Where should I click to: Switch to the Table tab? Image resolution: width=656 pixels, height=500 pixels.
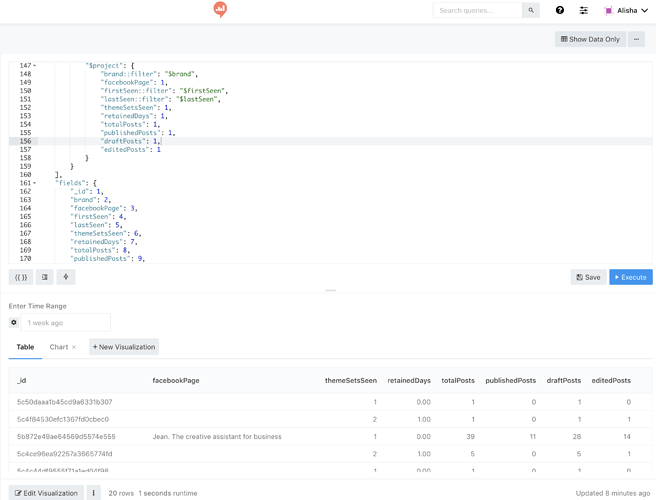coord(25,347)
